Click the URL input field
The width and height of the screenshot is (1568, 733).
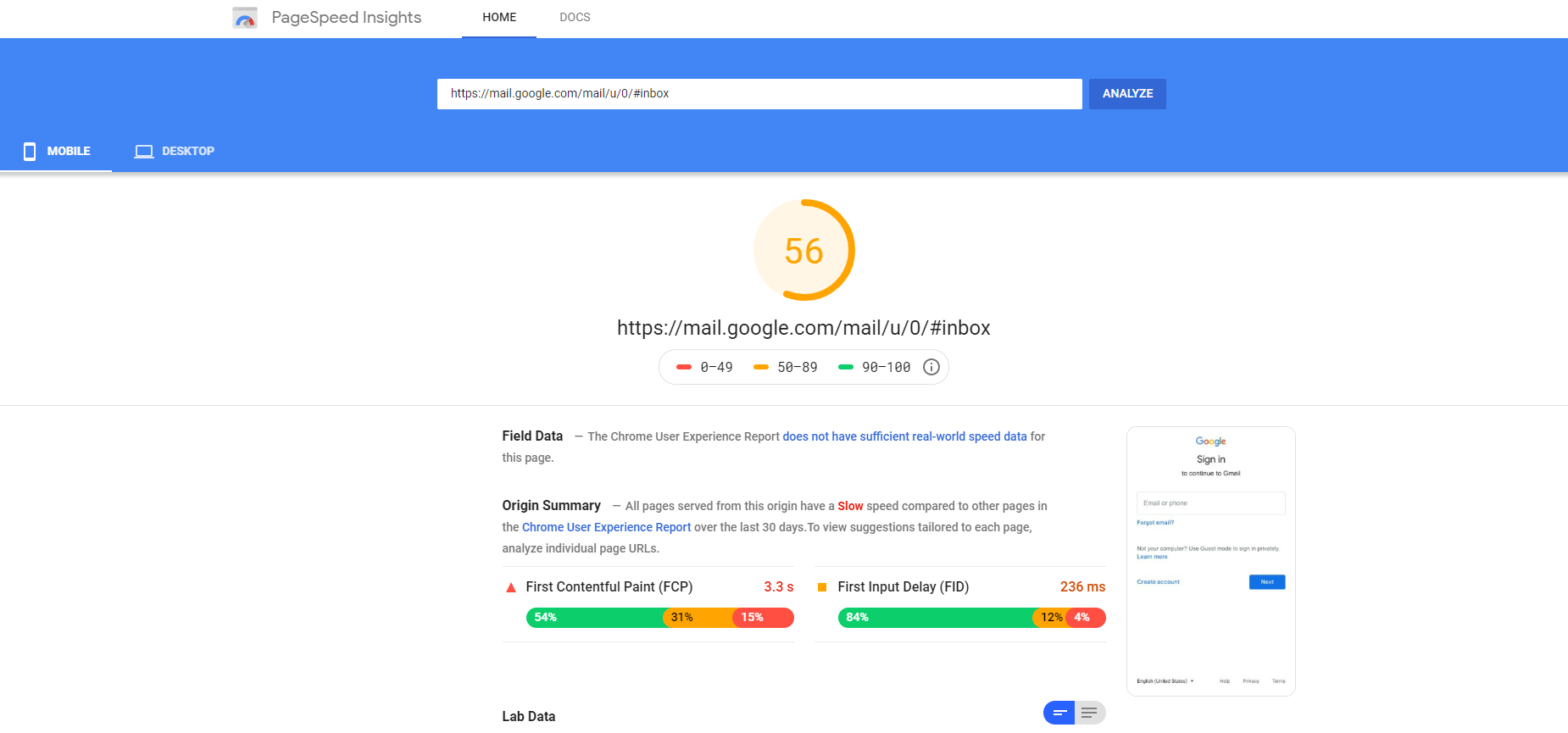coord(759,94)
